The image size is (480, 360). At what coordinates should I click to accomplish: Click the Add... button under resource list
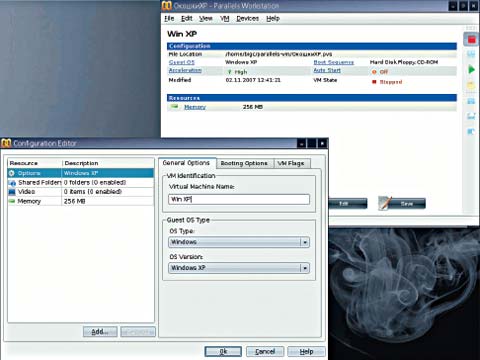coord(100,332)
